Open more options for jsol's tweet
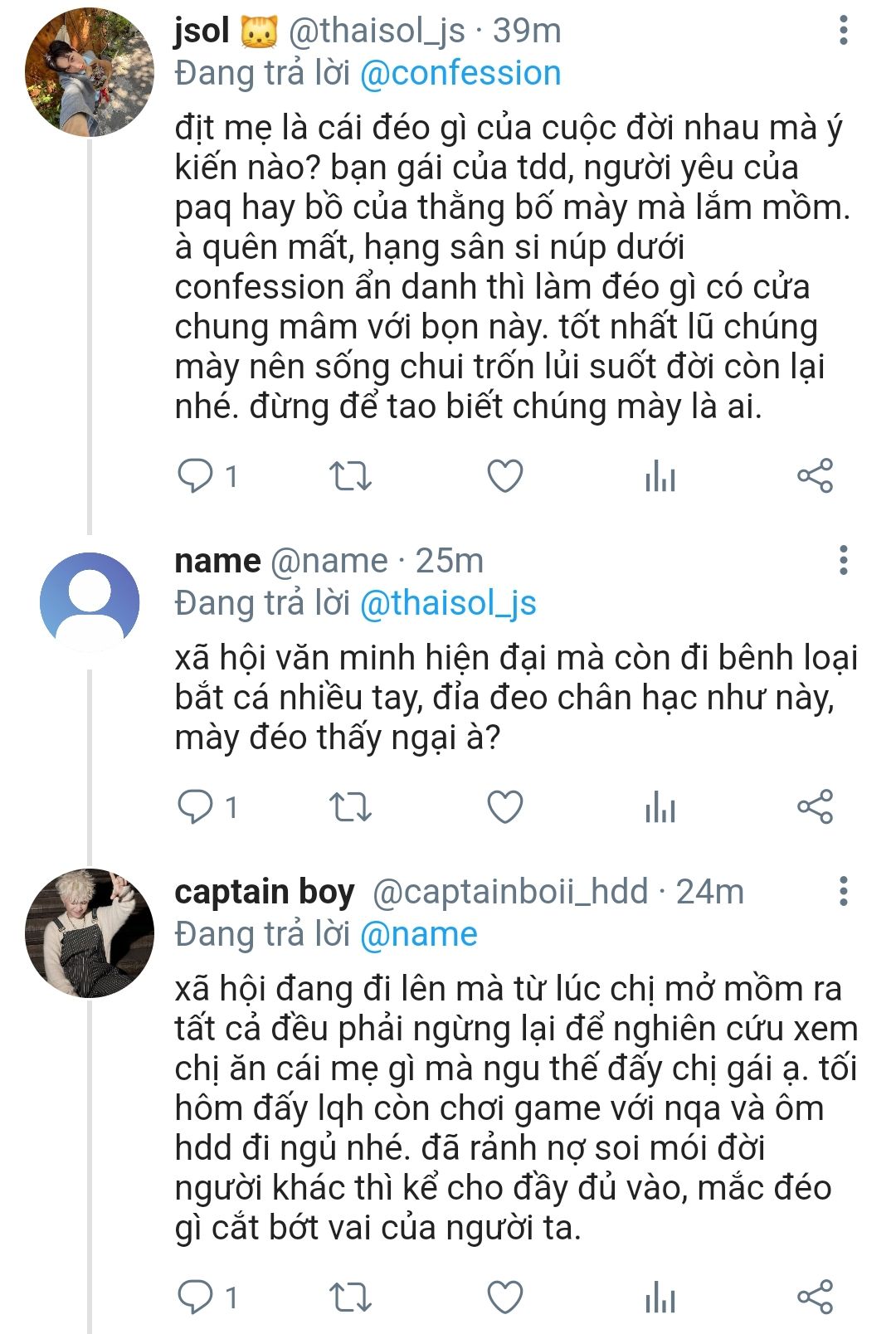Image resolution: width=896 pixels, height=1334 pixels. [x=843, y=31]
